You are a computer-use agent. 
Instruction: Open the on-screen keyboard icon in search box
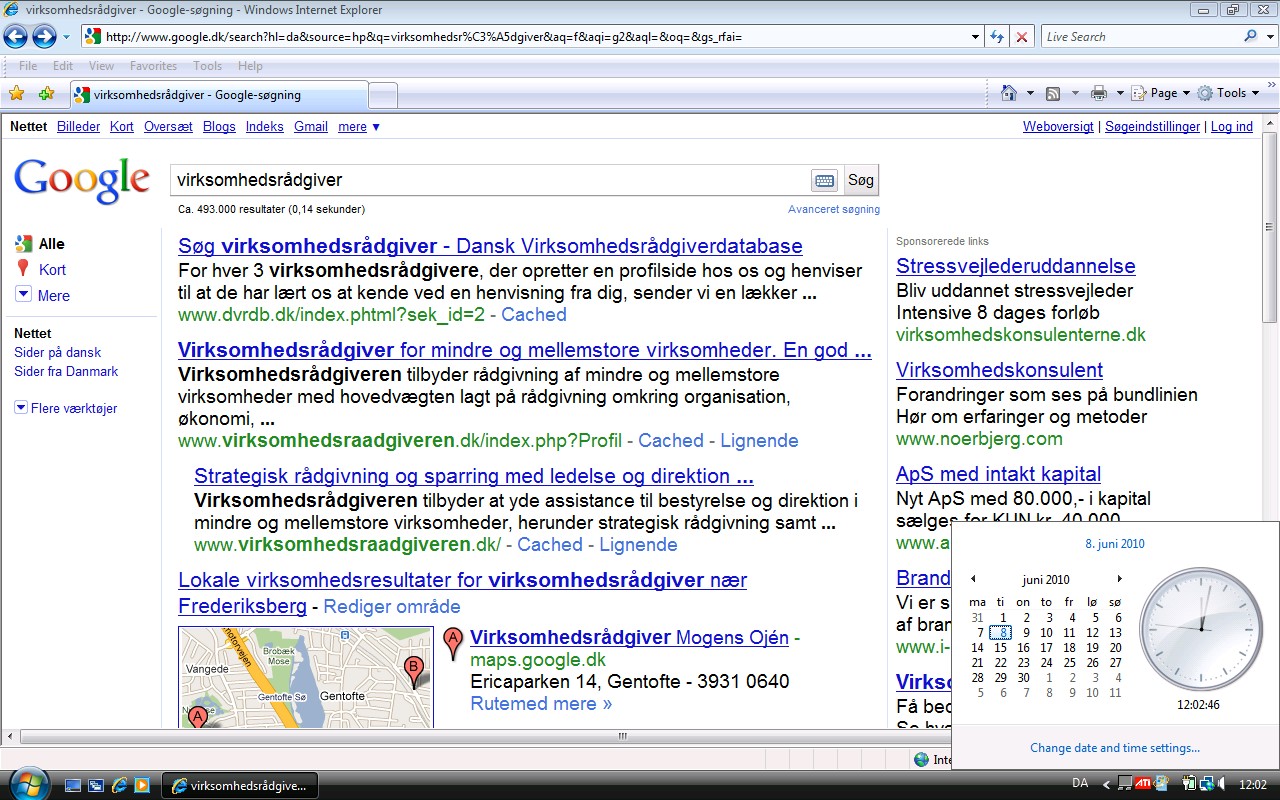(x=825, y=181)
